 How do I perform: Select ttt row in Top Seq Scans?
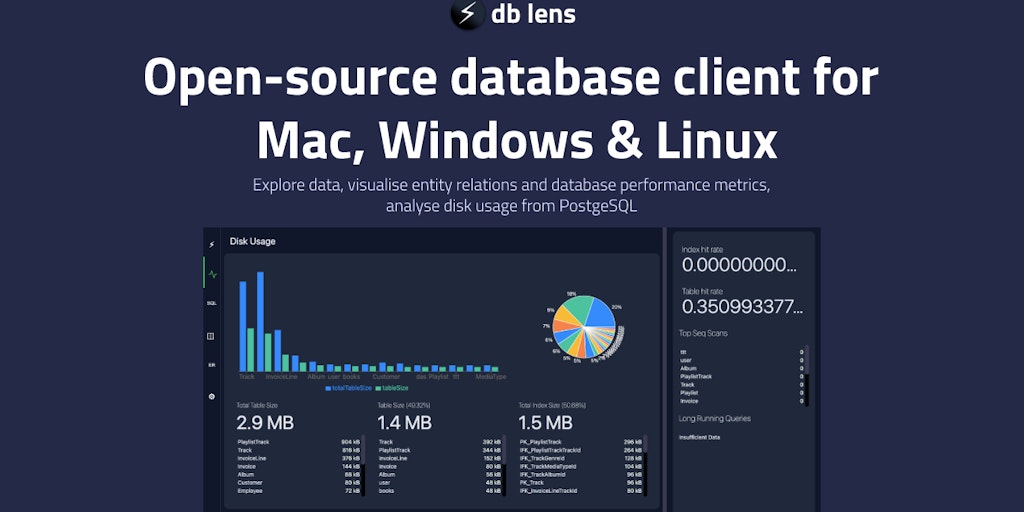click(x=741, y=352)
